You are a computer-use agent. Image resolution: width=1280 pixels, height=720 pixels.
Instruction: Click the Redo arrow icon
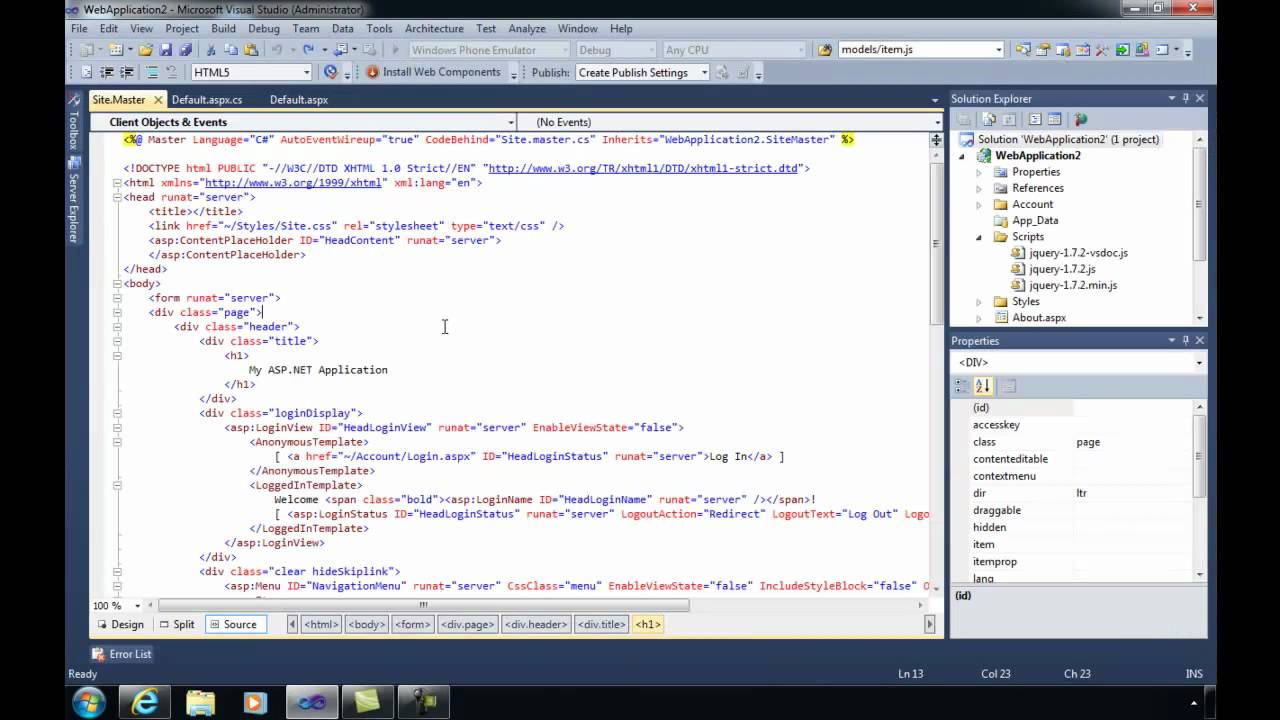point(308,50)
